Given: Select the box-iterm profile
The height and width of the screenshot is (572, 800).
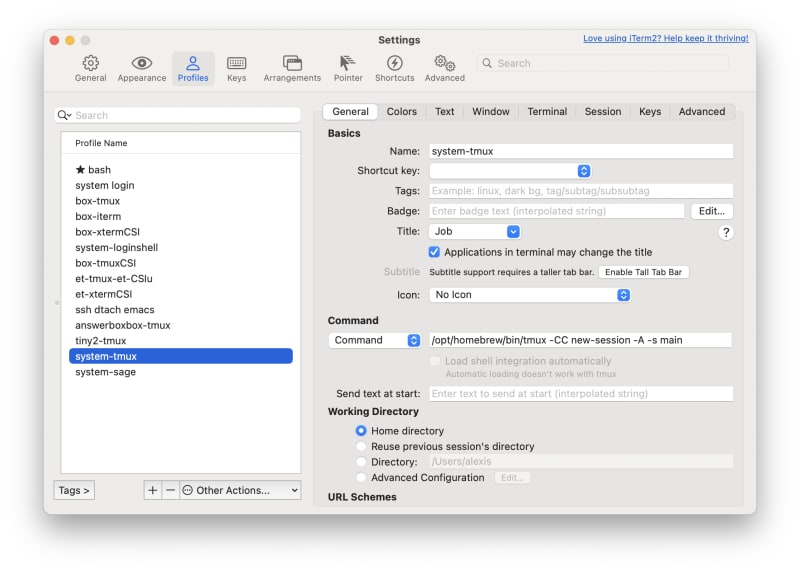Looking at the screenshot, I should 181,216.
